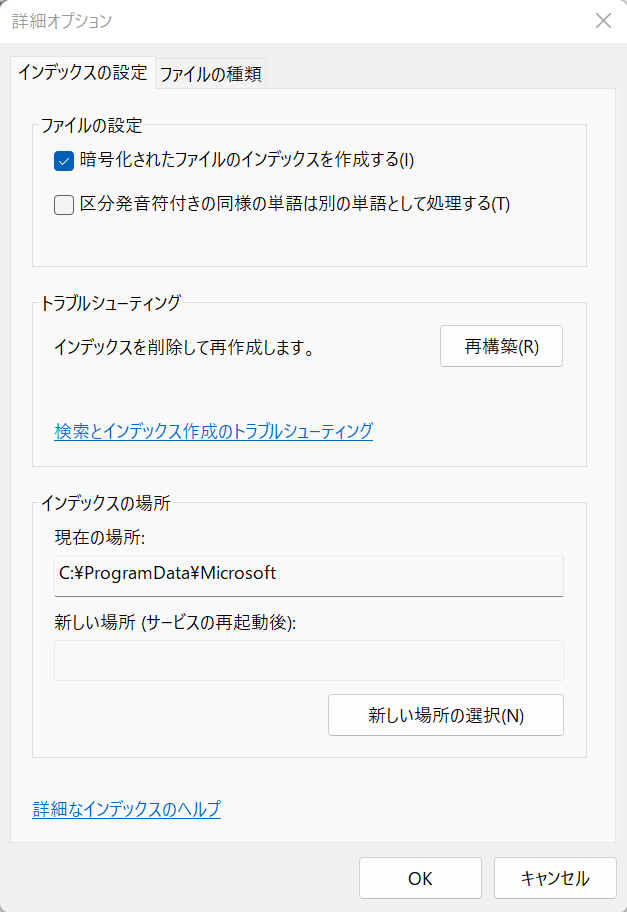Enable the 区分発音符付き checkbox

pyautogui.click(x=64, y=205)
